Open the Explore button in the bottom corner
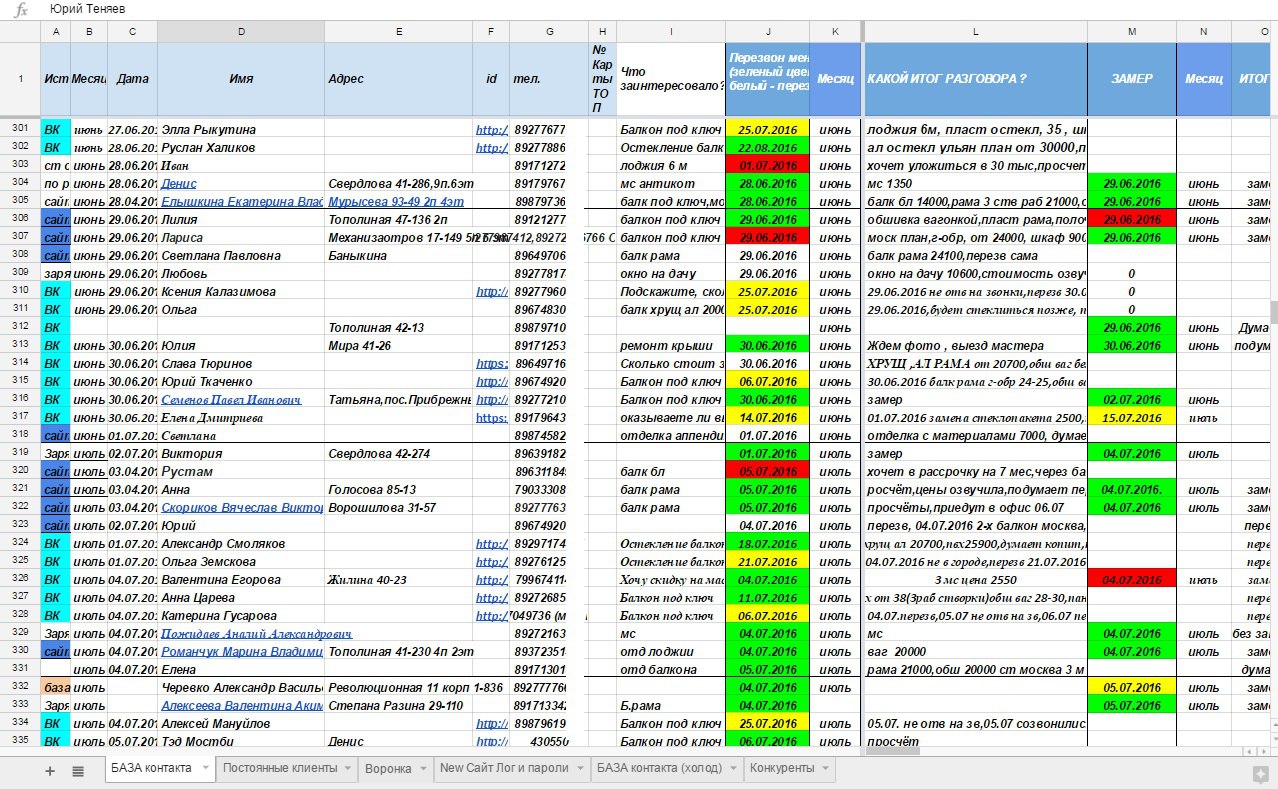Screen dimensions: 1278x789 (x=1261, y=773)
